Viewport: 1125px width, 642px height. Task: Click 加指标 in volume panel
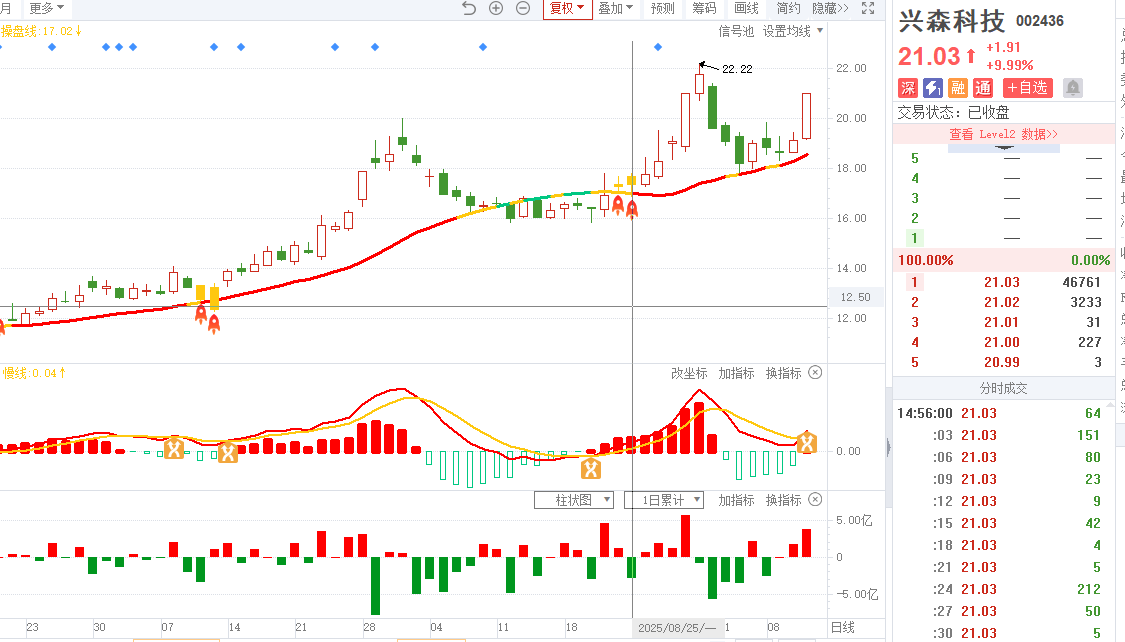(736, 500)
